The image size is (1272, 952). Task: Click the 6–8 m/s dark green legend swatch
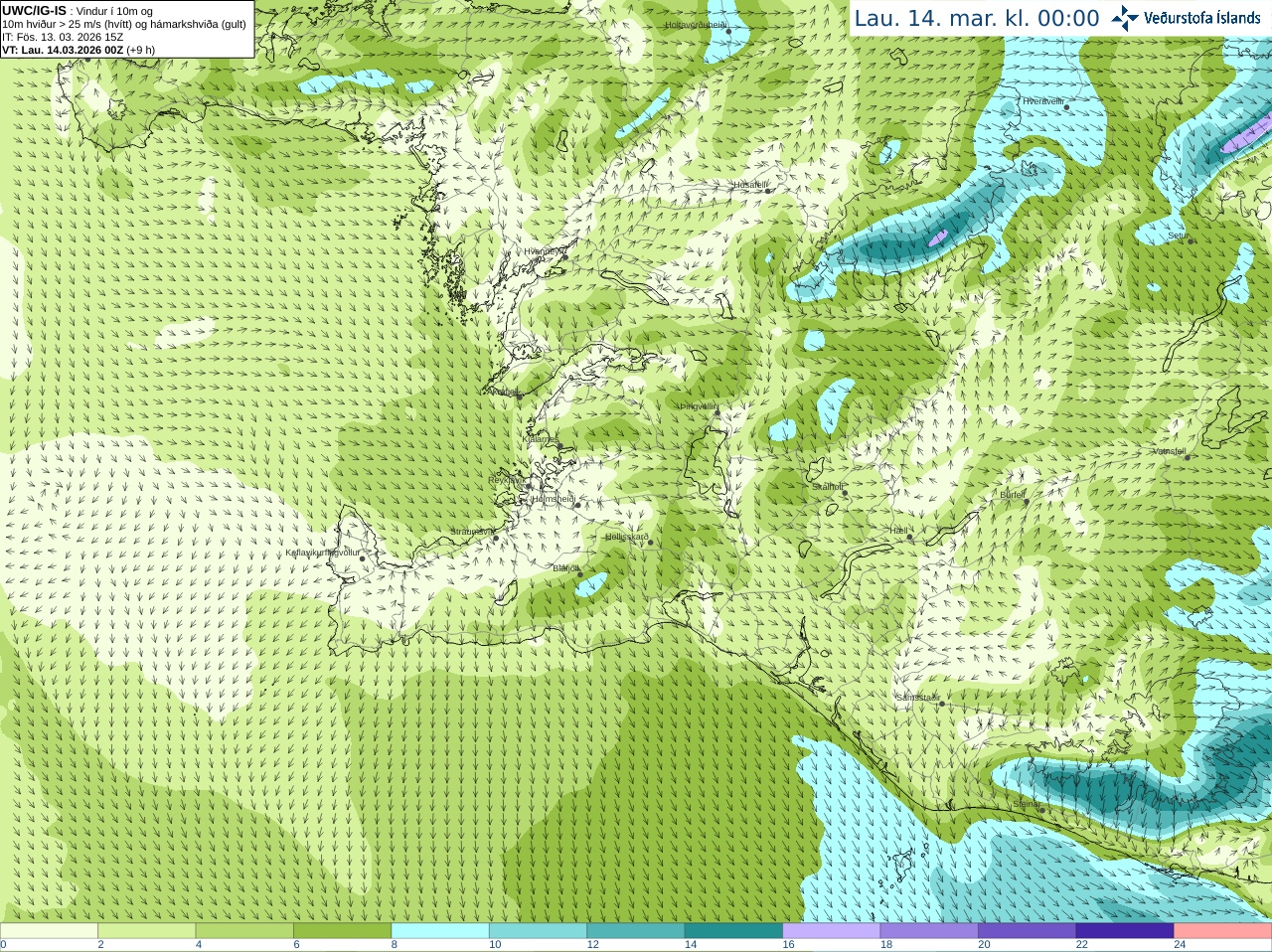point(343,930)
